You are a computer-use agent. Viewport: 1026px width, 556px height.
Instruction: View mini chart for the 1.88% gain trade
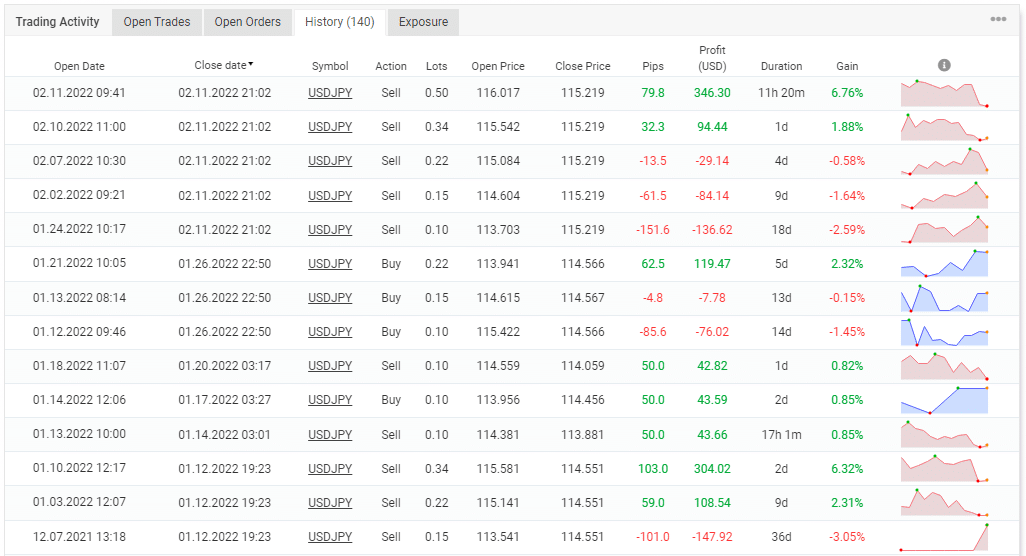pos(944,128)
